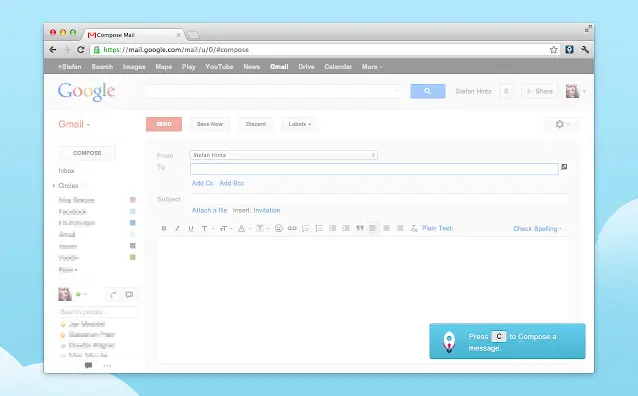Expand the Circles section

pos(54,186)
